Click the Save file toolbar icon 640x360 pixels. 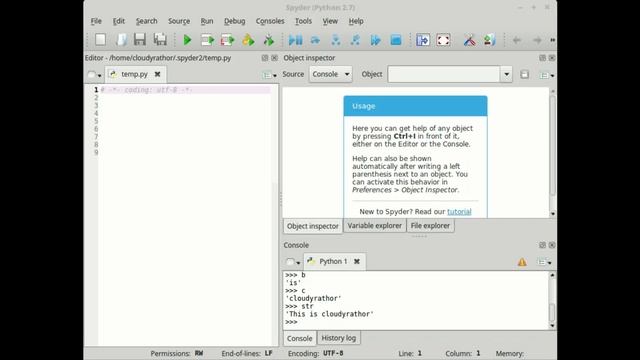pos(140,40)
